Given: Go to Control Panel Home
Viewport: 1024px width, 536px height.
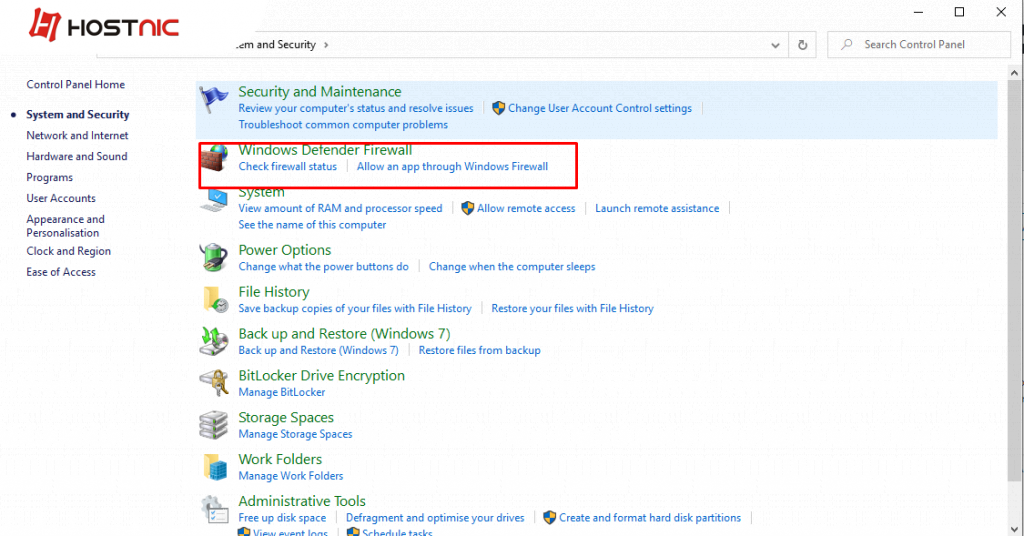Looking at the screenshot, I should coord(76,84).
